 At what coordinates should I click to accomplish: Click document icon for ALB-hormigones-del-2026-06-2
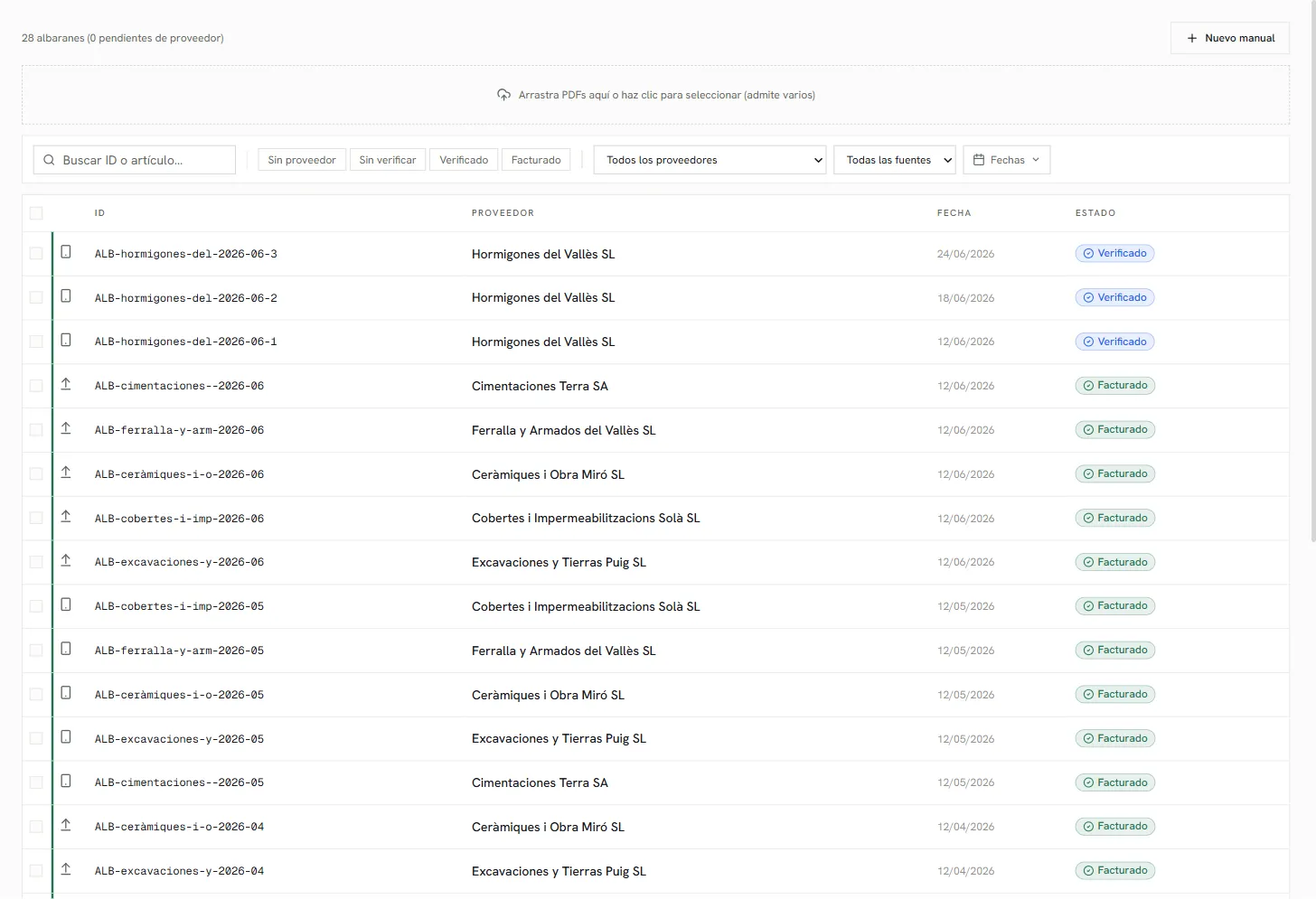point(66,296)
